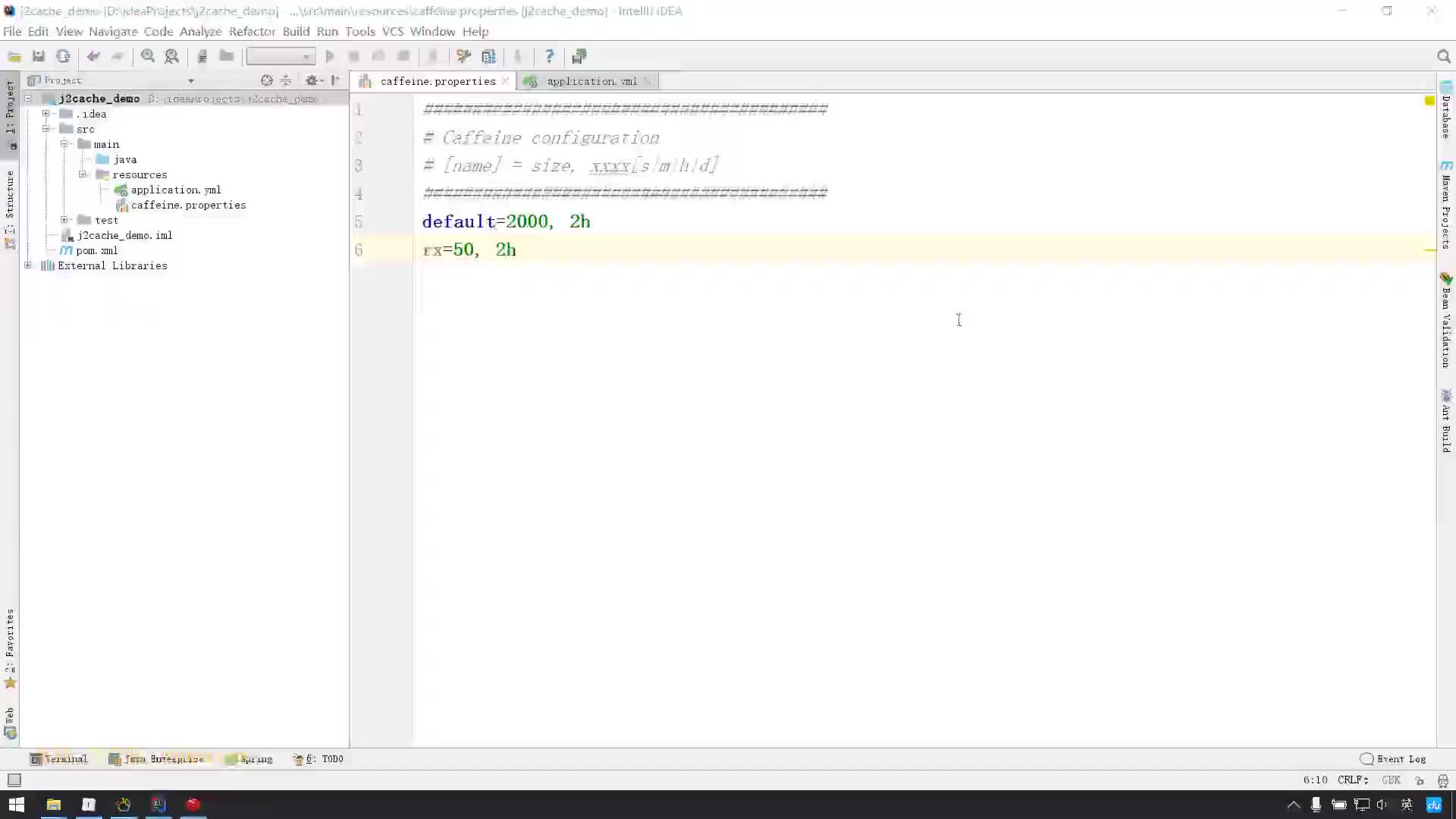
Task: Open the VCS menu
Action: [x=392, y=31]
